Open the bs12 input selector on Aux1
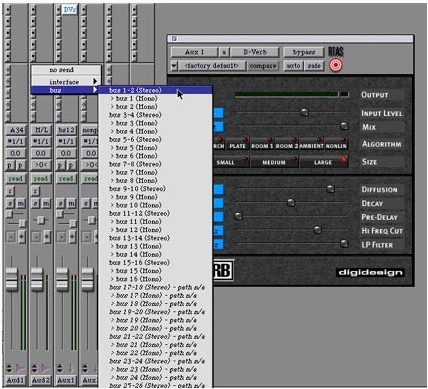Screen dimensions: 428x389 tap(66, 130)
